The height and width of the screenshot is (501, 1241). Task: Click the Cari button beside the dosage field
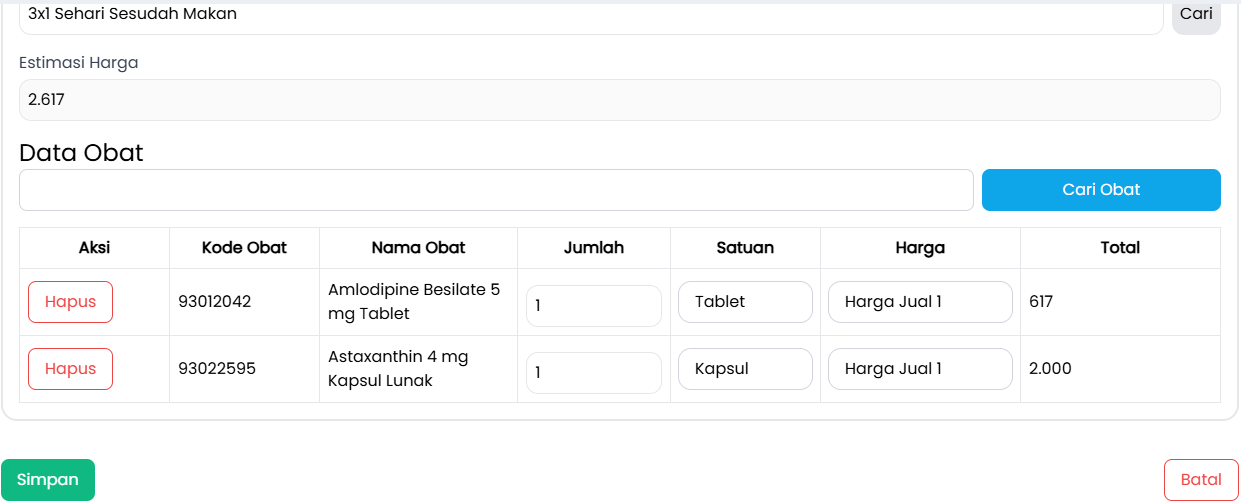click(1196, 15)
